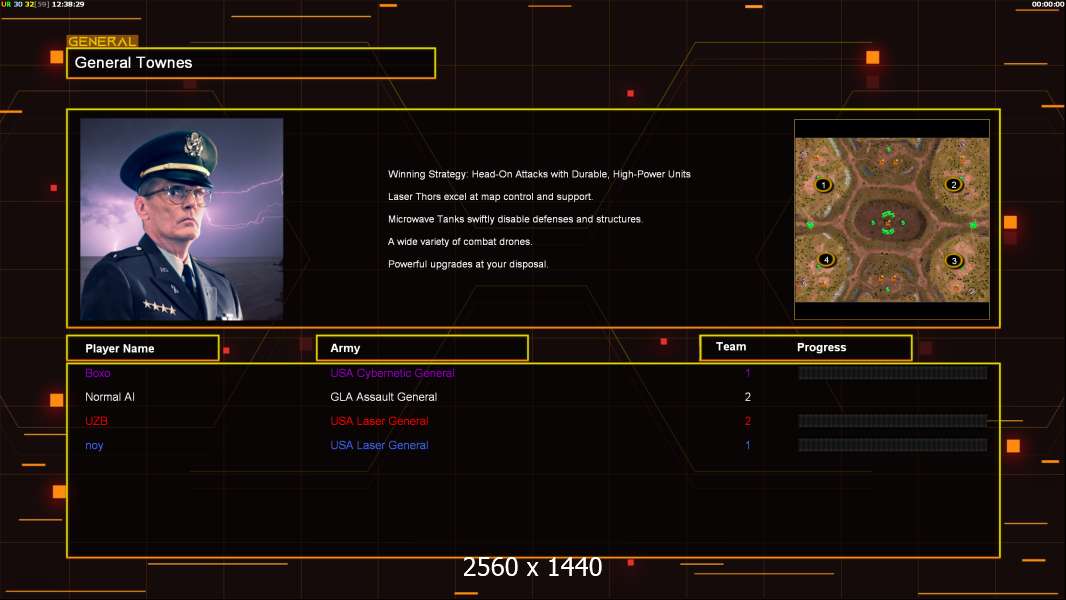Click noy's USA Laser General army
This screenshot has width=1066, height=600.
coord(379,445)
